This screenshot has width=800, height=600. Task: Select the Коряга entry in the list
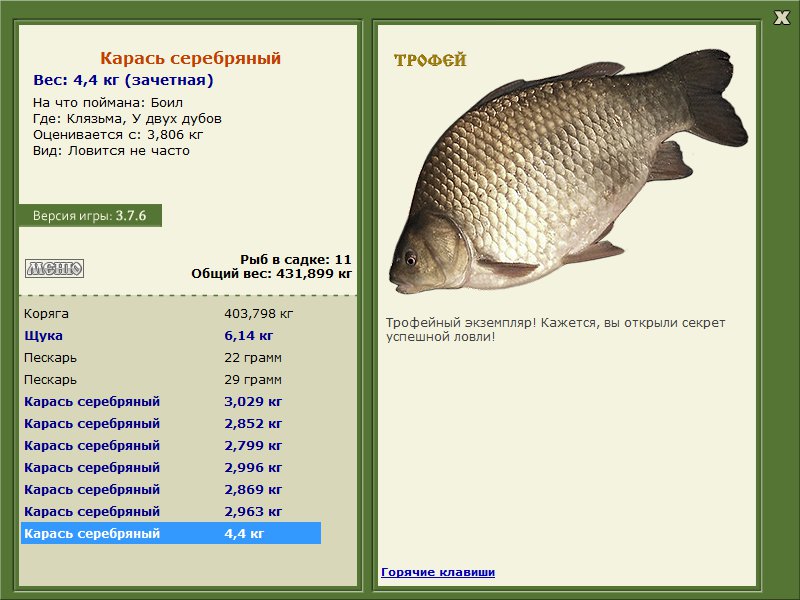tap(171, 314)
